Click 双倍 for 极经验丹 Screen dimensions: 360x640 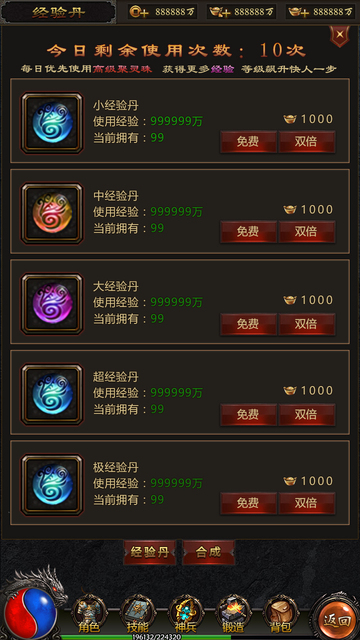pos(307,503)
